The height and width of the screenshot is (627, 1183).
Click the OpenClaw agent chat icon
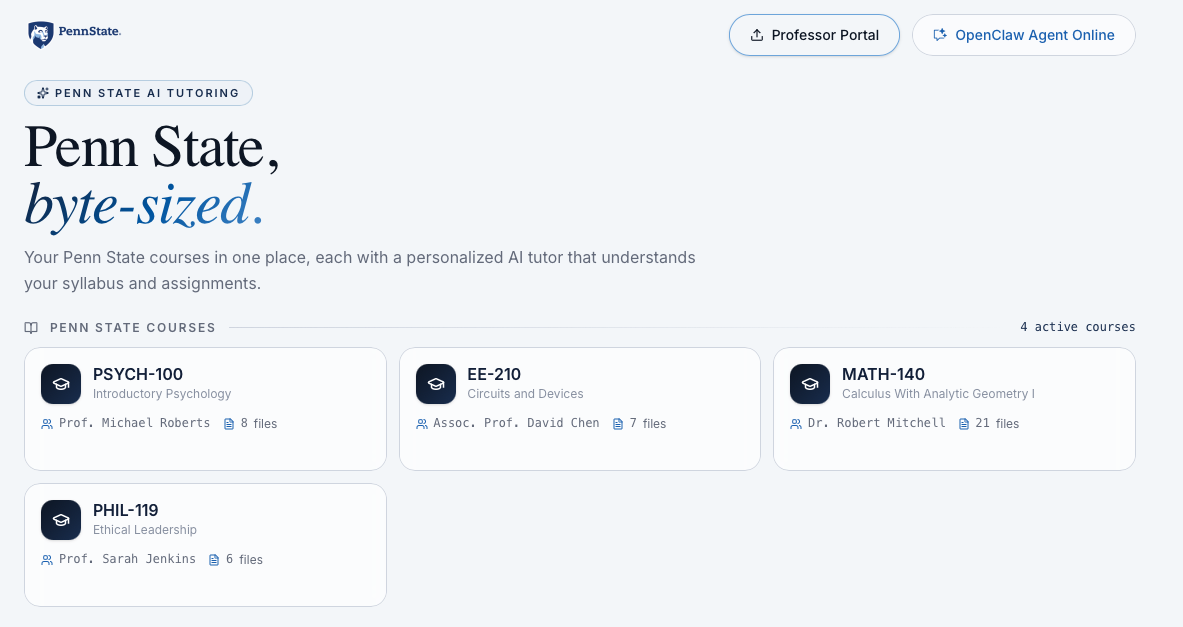click(x=939, y=35)
